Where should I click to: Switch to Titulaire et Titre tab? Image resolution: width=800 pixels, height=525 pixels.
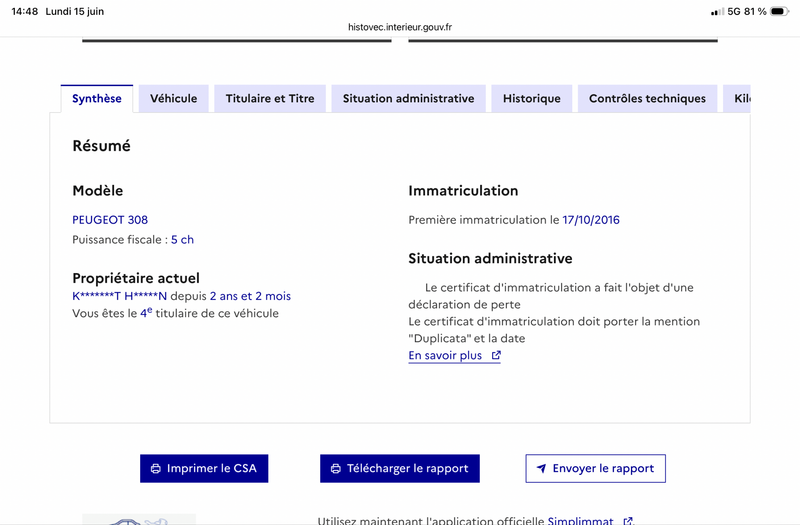click(x=270, y=98)
